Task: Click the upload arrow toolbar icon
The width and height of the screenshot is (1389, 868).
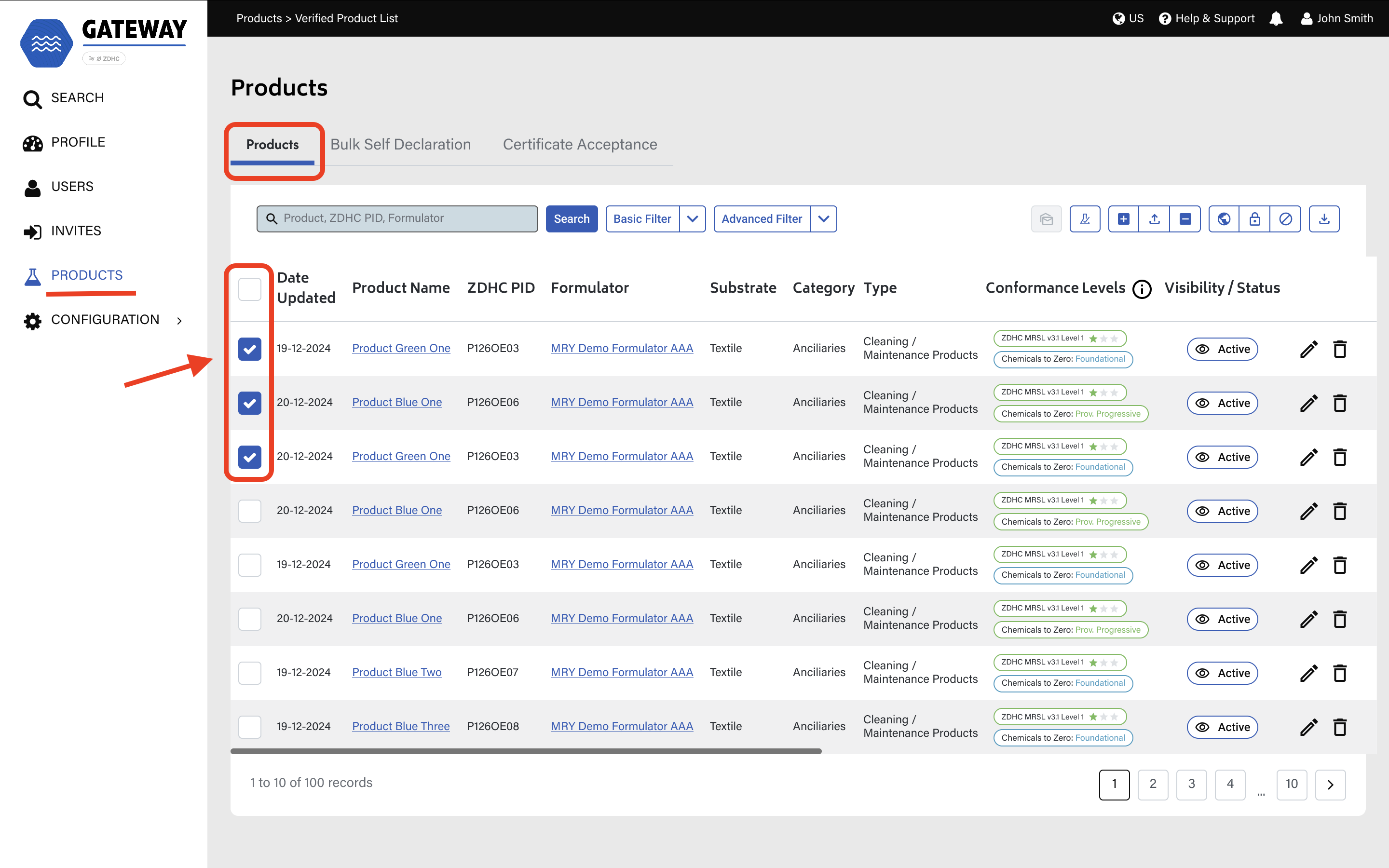Action: [1154, 219]
